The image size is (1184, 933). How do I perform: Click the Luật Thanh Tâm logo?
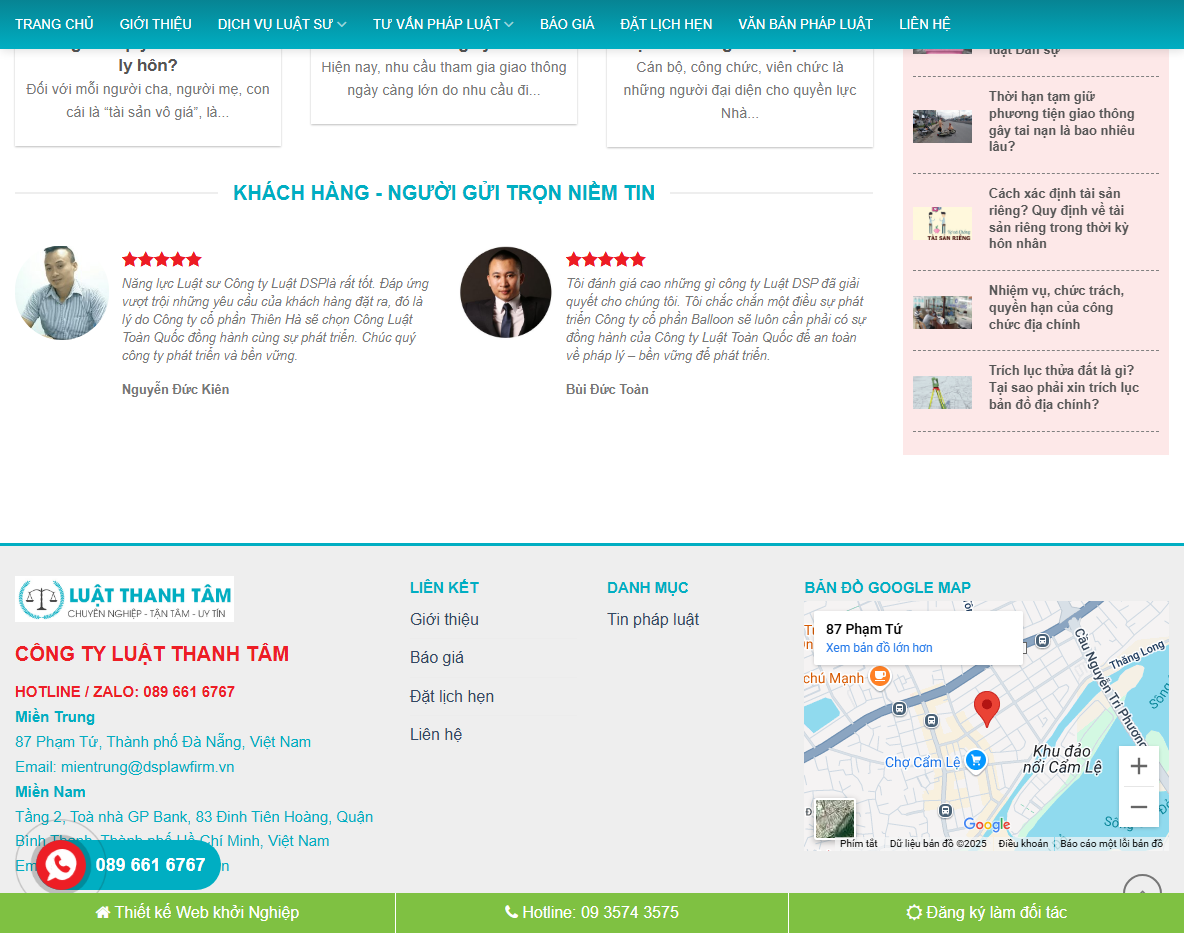click(124, 598)
